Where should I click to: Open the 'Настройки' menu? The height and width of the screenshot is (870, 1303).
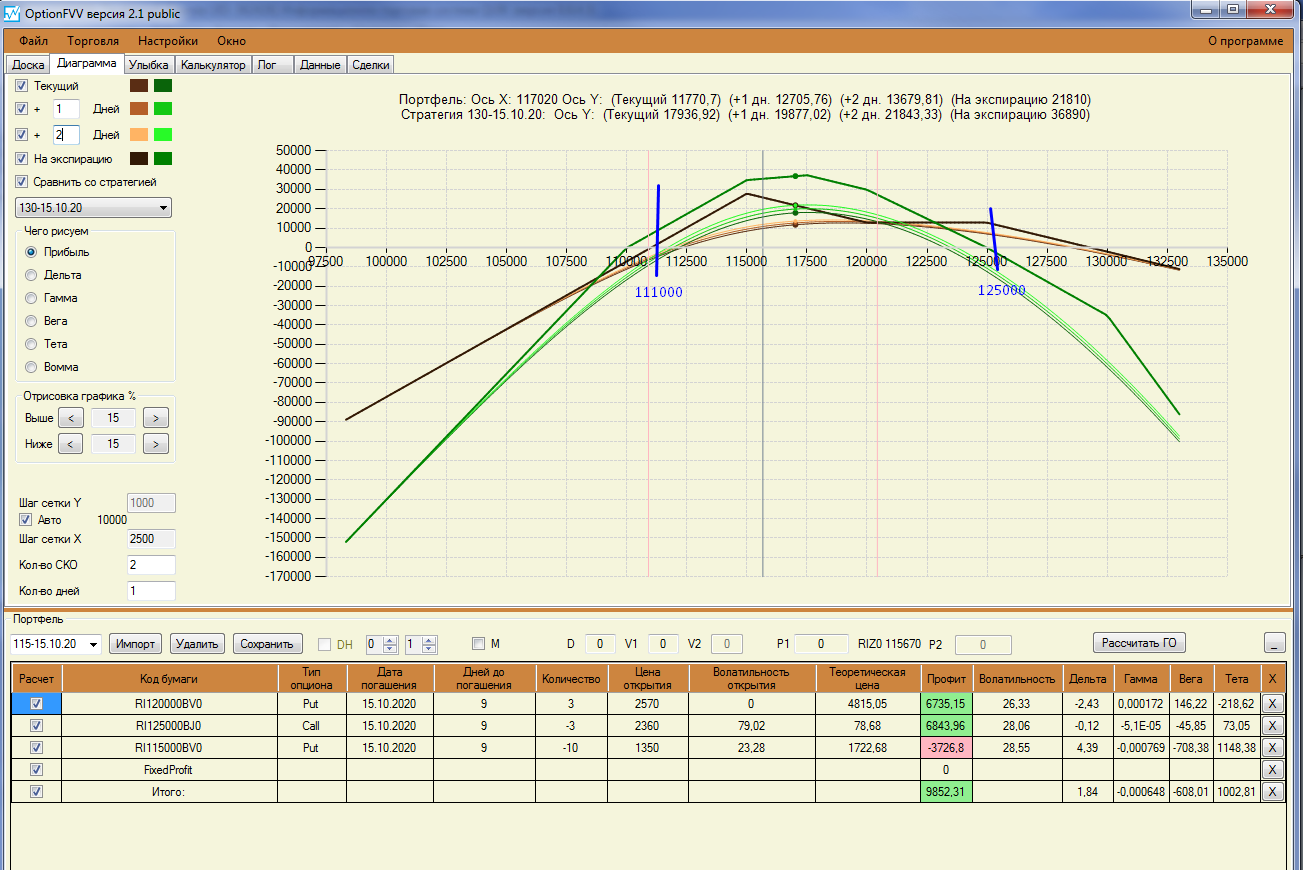[x=168, y=41]
